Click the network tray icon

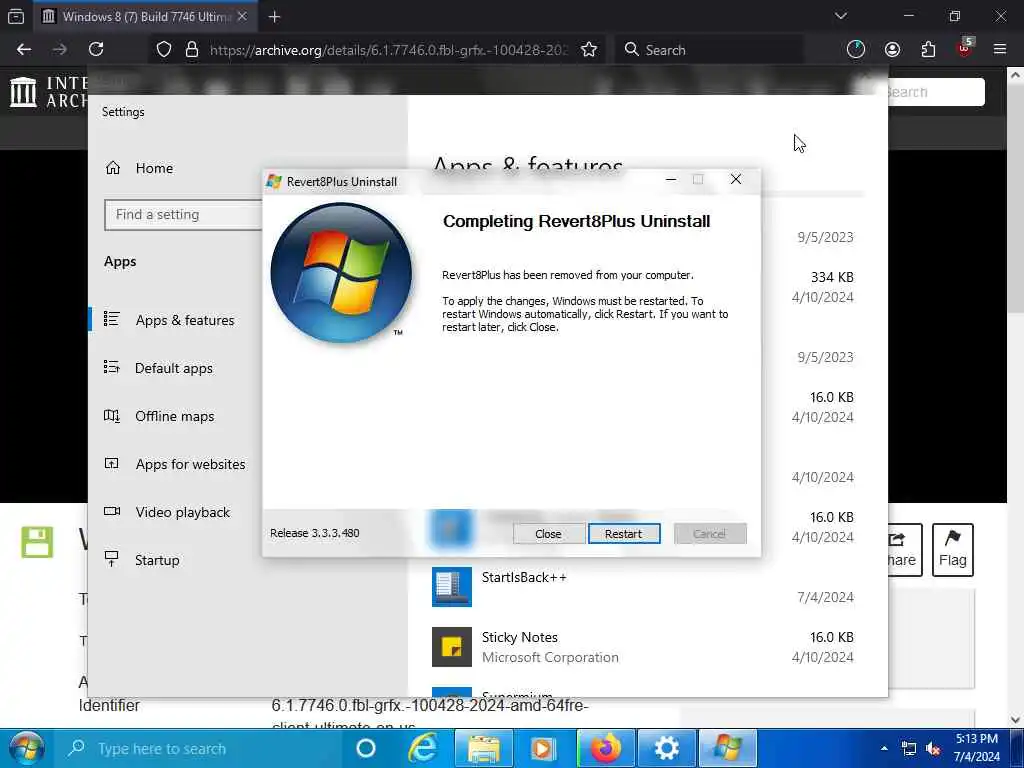(908, 748)
